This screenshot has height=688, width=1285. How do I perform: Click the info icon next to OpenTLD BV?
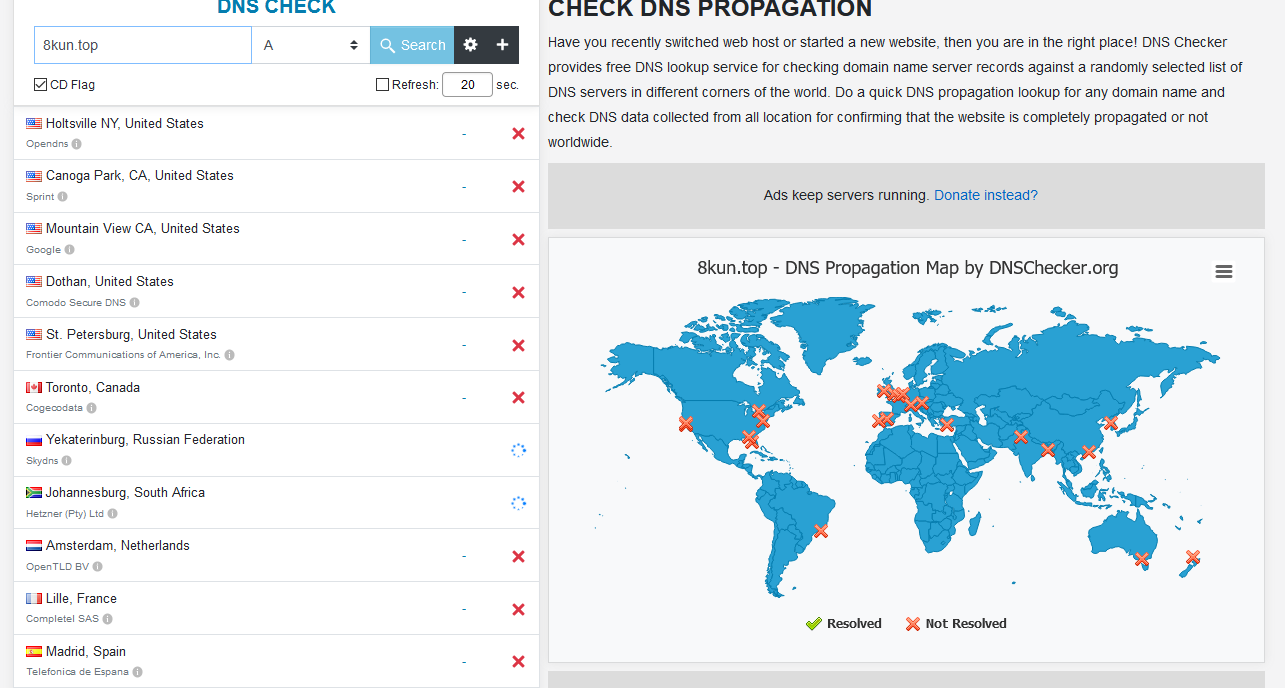pos(98,567)
